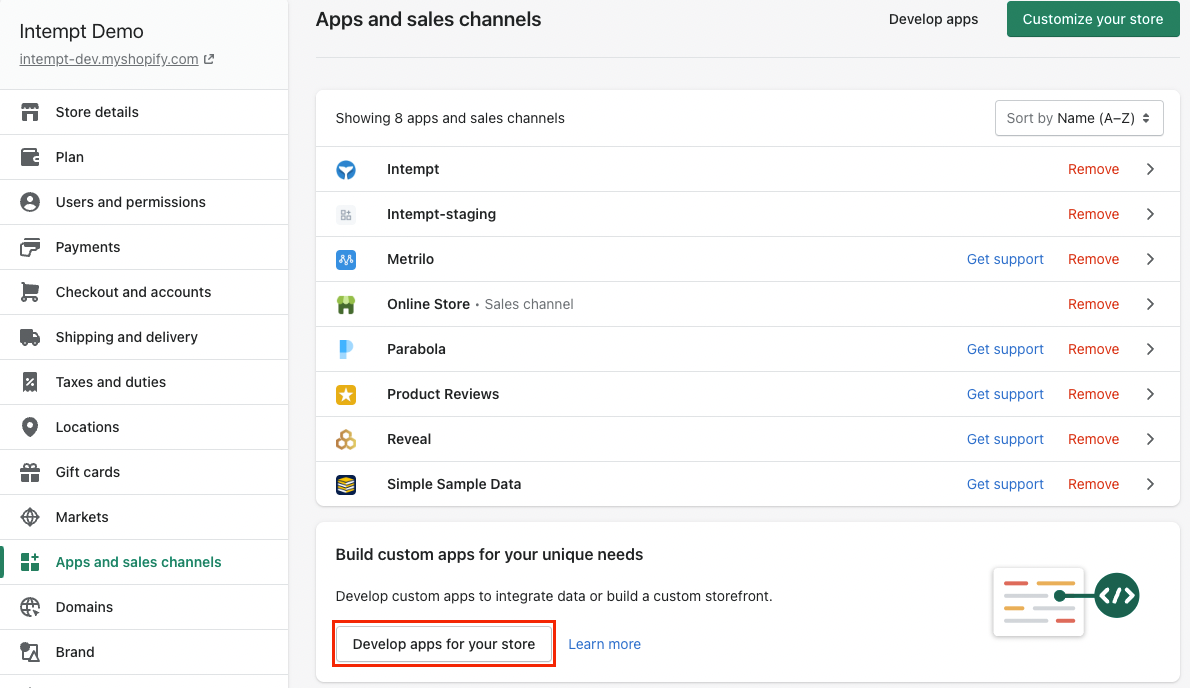Viewport: 1190px width, 688px height.
Task: Go to Users and permissions settings
Action: click(x=144, y=202)
